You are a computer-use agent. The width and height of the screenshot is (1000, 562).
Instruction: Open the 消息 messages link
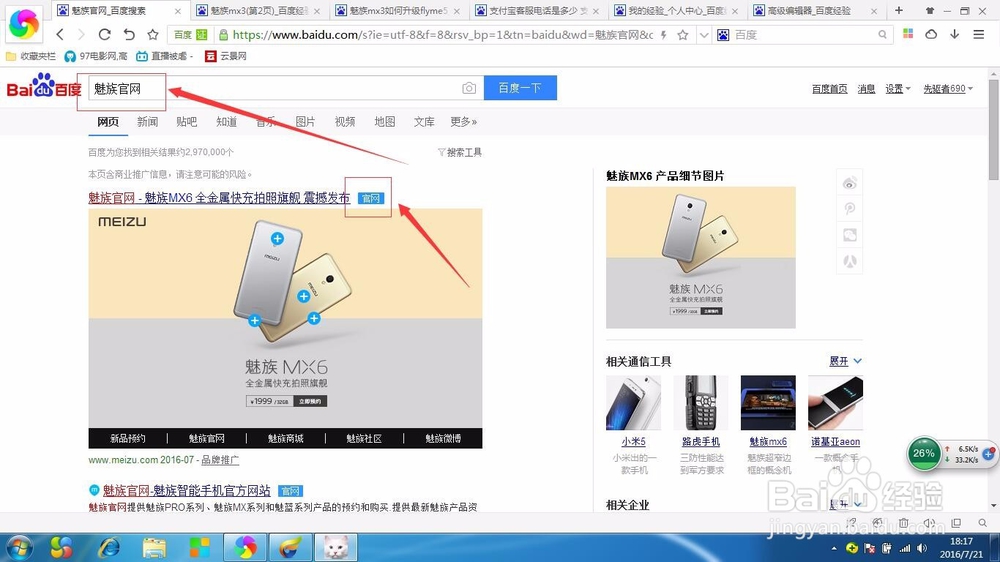click(x=866, y=89)
